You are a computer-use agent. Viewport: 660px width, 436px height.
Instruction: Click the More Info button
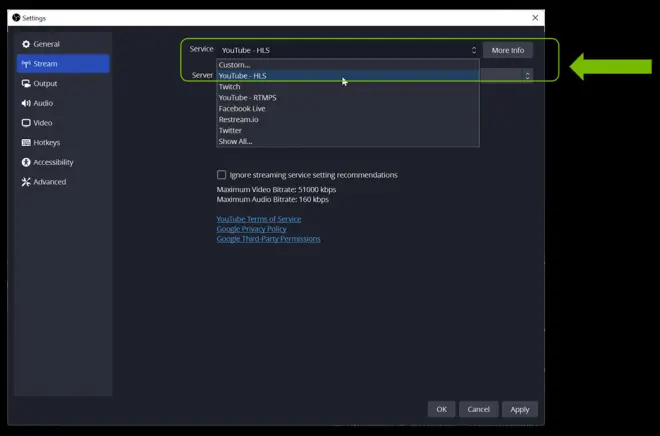508,50
